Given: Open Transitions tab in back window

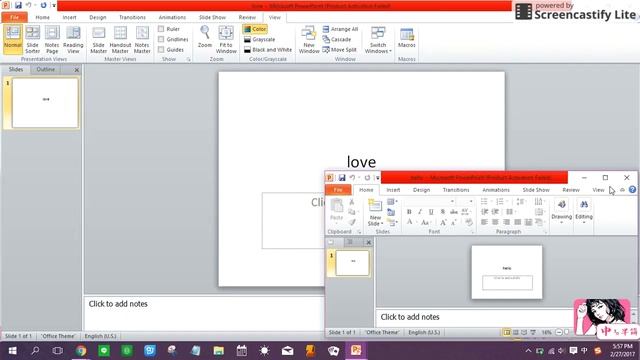Looking at the screenshot, I should point(132,17).
